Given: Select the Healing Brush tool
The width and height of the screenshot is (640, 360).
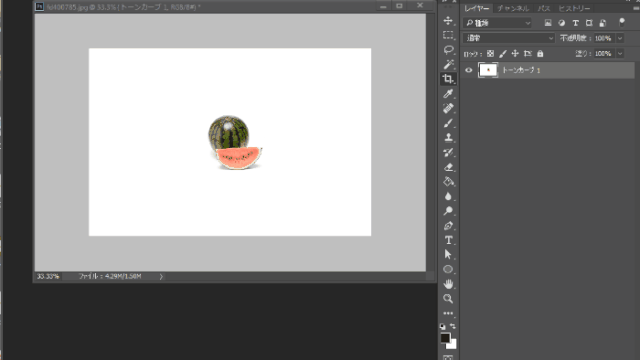Looking at the screenshot, I should tap(448, 109).
